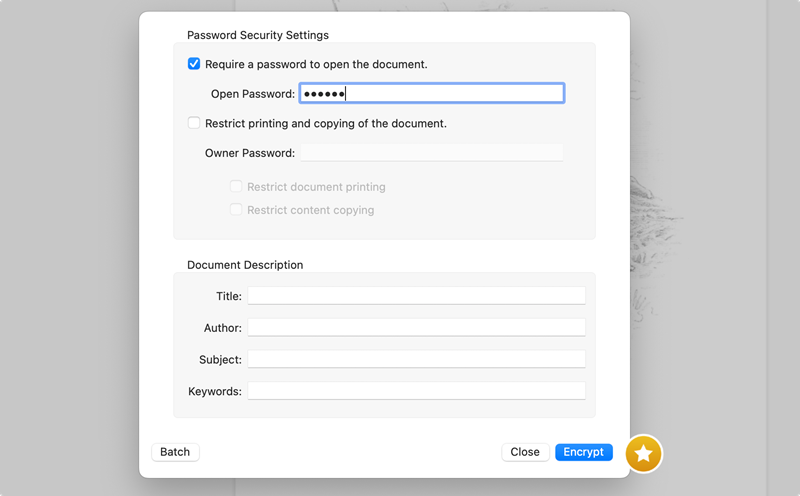
Task: Click the "Open Password:" label text
Action: 253,94
